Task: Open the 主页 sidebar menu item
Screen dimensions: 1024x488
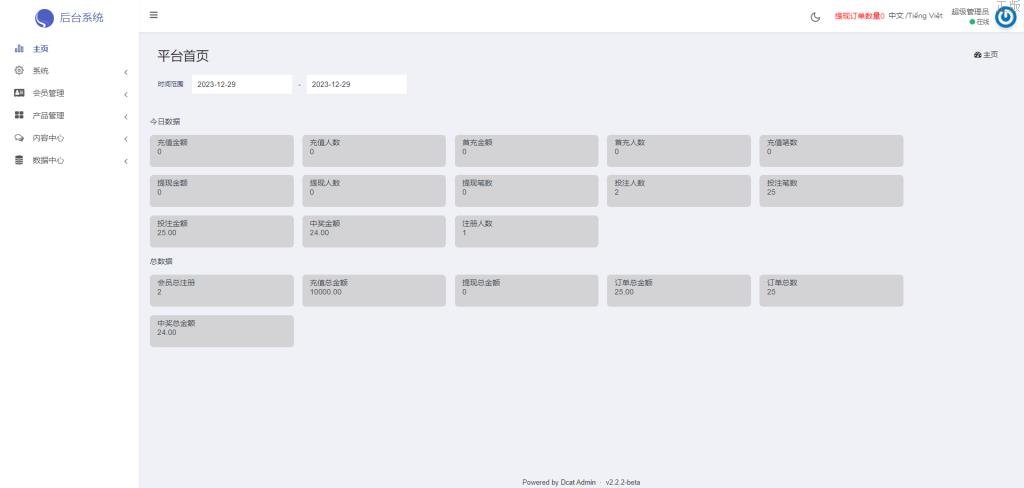Action: tap(41, 49)
